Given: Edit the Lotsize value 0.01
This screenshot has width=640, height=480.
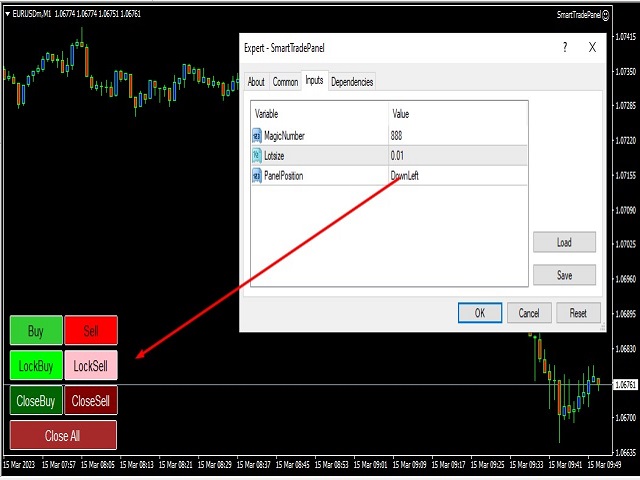Looking at the screenshot, I should point(458,156).
